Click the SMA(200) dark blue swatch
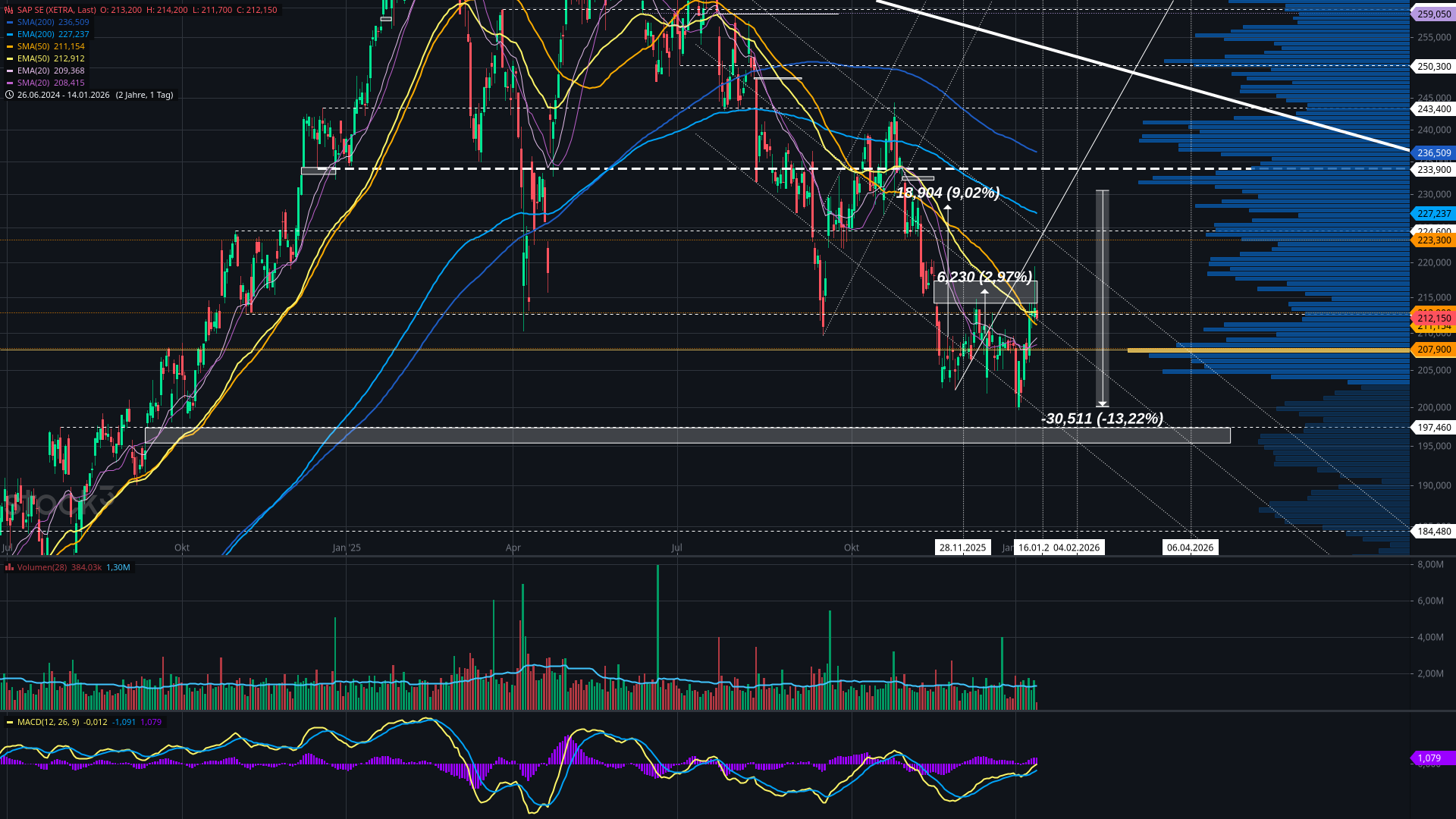Screen dimensions: 1456x819 point(9,22)
